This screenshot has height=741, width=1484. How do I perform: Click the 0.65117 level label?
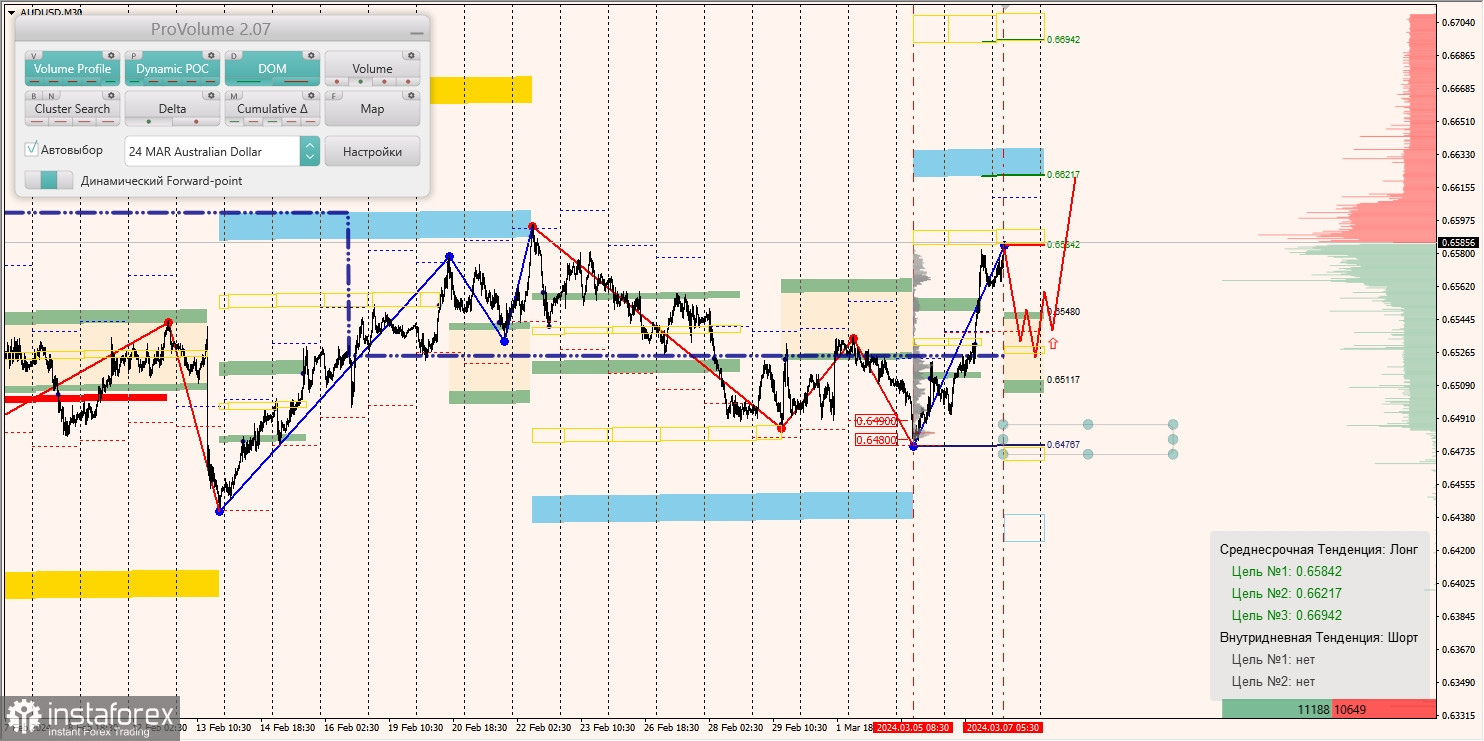[x=1063, y=381]
